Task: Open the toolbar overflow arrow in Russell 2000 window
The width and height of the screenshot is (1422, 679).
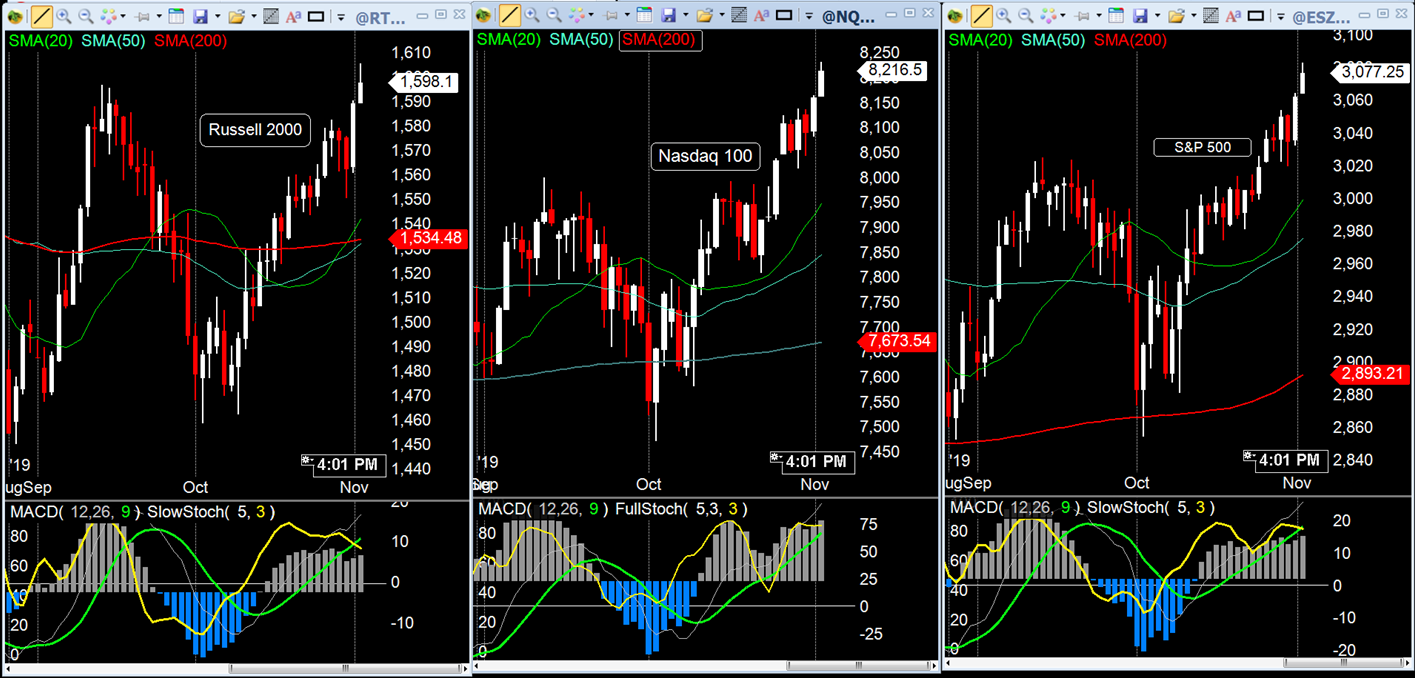Action: tap(340, 17)
